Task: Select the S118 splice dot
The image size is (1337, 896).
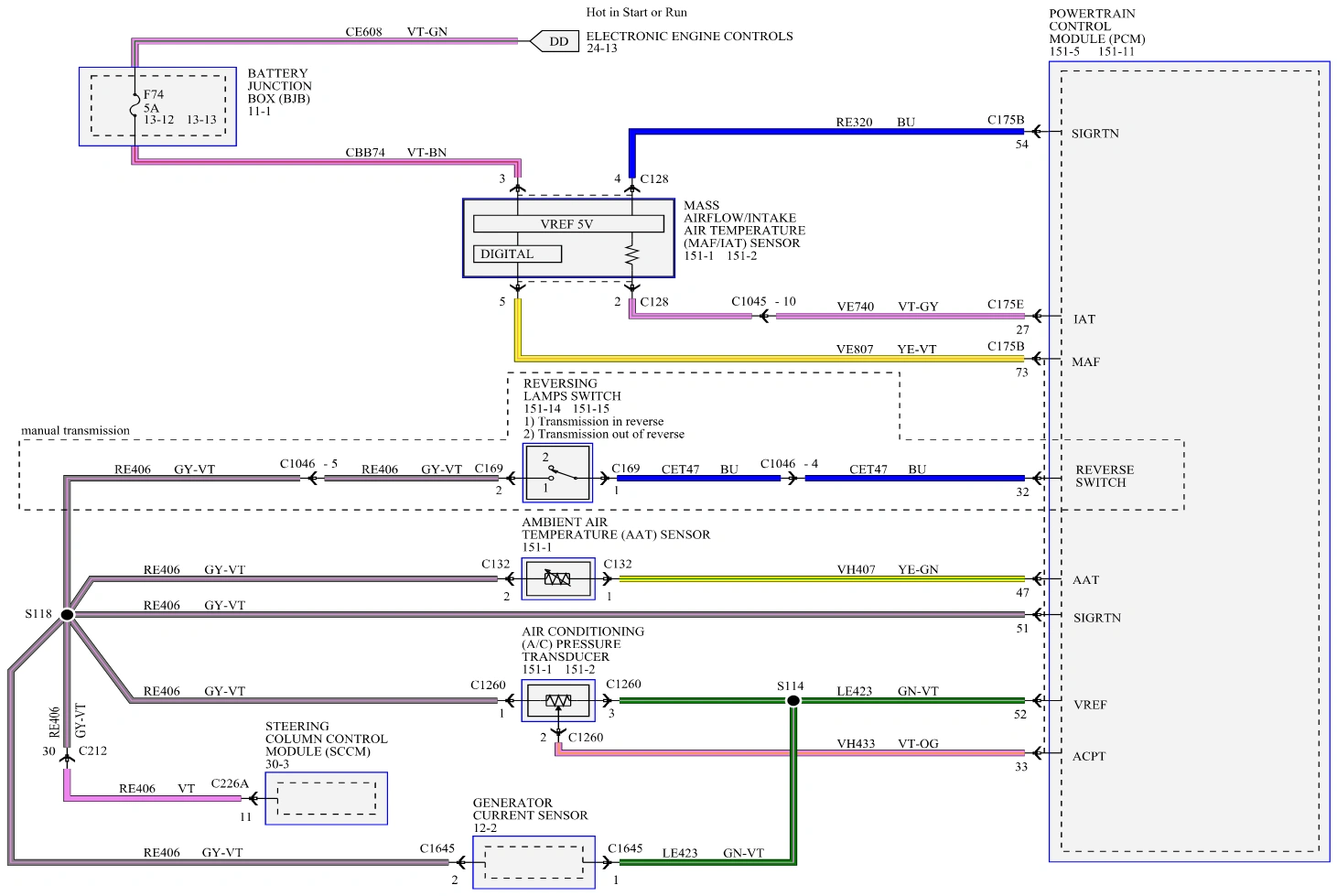Action: [67, 615]
